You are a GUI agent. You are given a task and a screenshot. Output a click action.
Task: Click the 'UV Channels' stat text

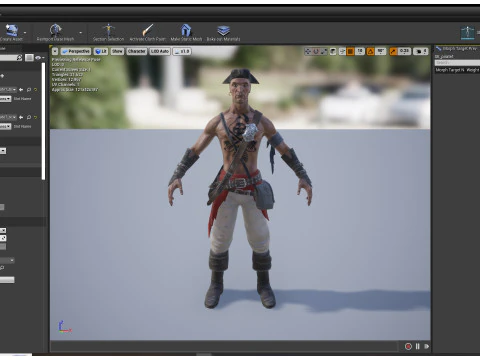[x=66, y=85]
